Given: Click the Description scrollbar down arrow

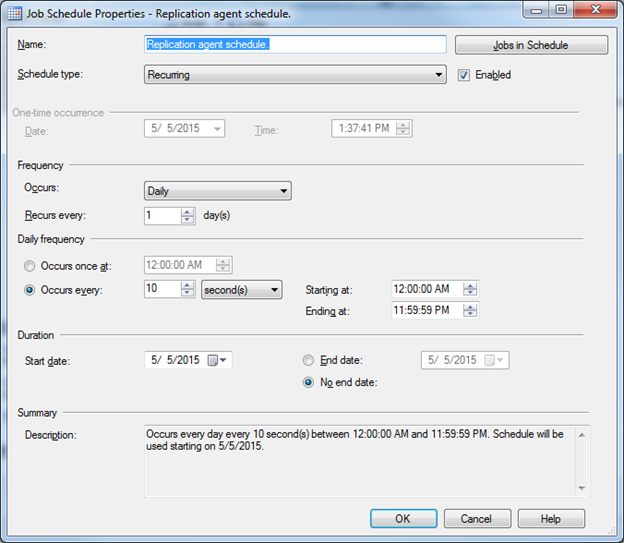Looking at the screenshot, I should [581, 488].
